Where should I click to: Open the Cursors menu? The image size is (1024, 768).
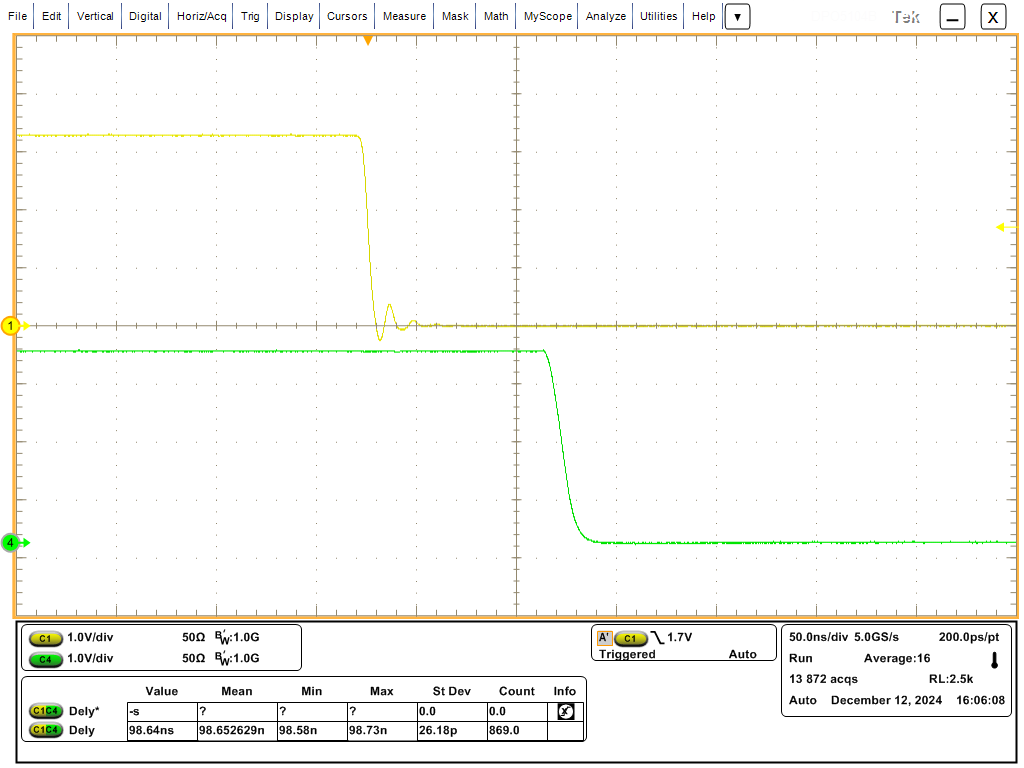tap(347, 16)
